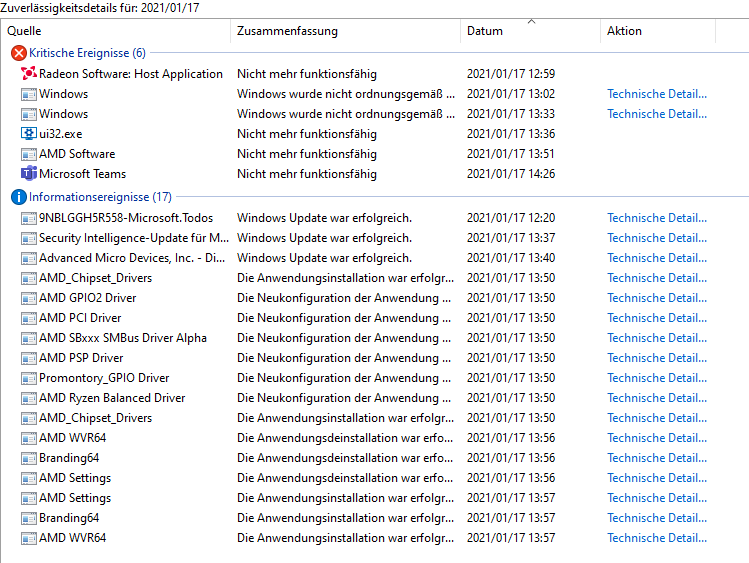Open Technische Details for AMD PSP Driver
Image resolution: width=749 pixels, height=563 pixels.
pyautogui.click(x=657, y=358)
